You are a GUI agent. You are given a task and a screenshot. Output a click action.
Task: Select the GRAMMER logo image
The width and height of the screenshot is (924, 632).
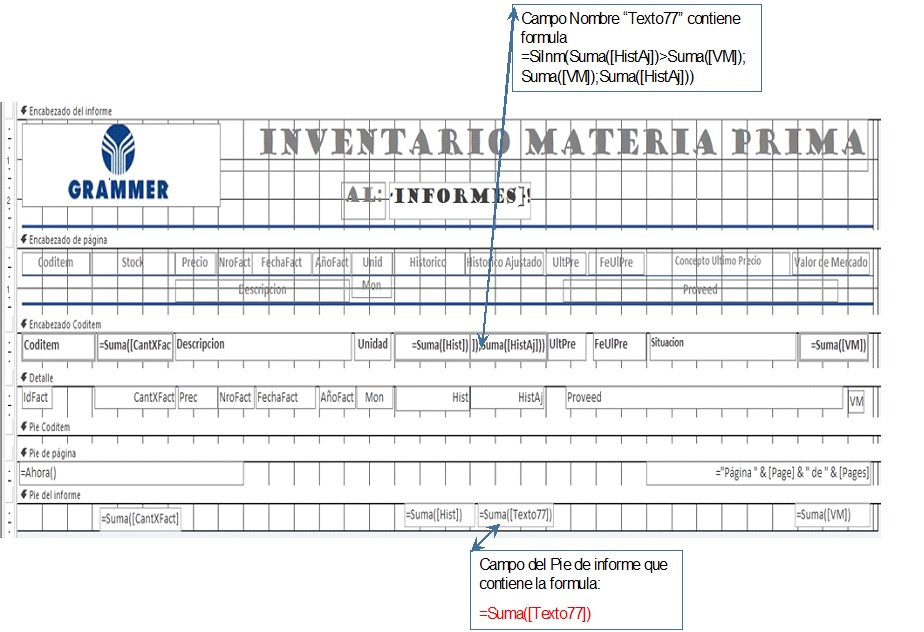(x=121, y=164)
